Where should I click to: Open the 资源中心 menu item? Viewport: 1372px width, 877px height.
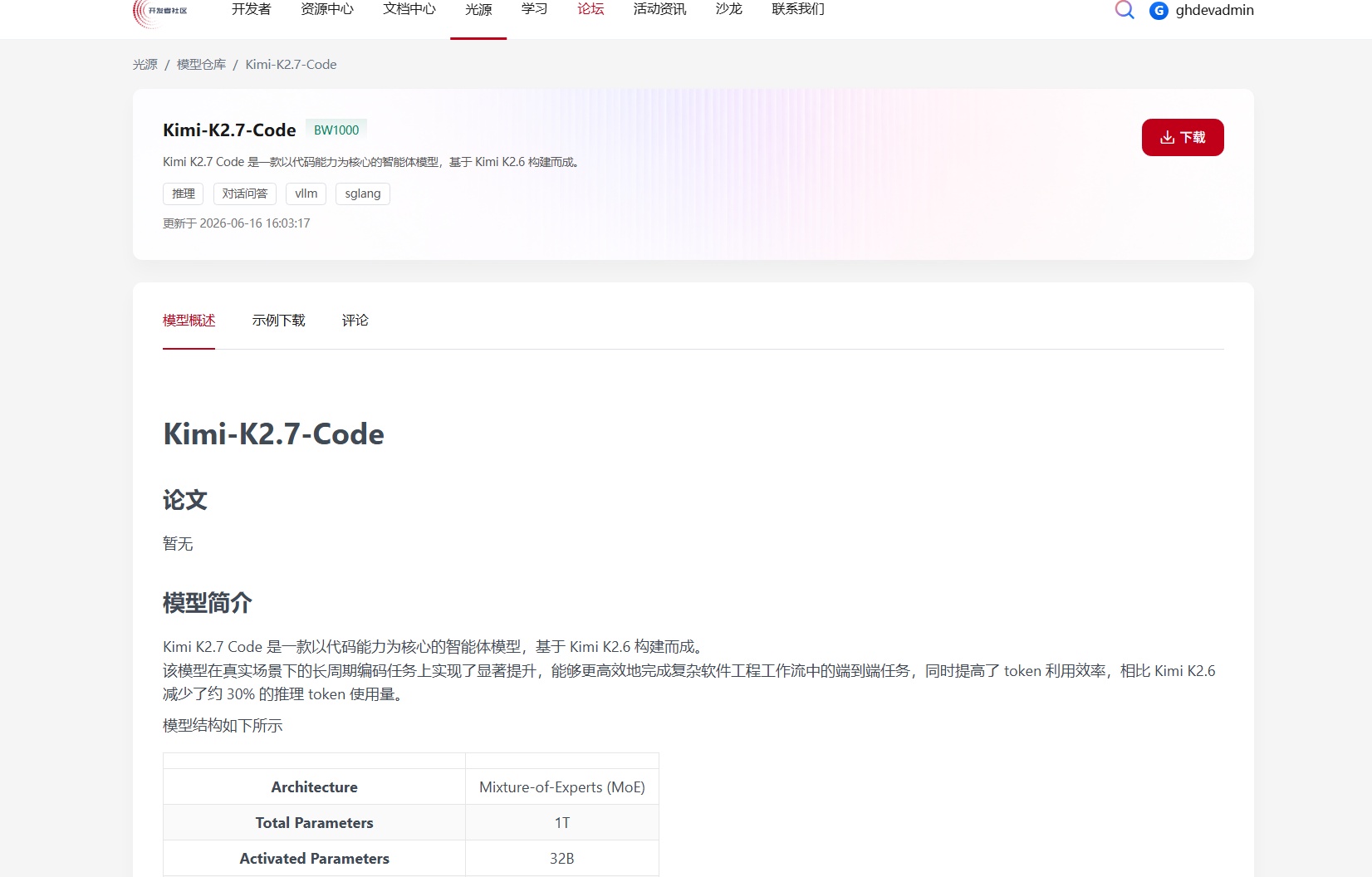click(327, 9)
